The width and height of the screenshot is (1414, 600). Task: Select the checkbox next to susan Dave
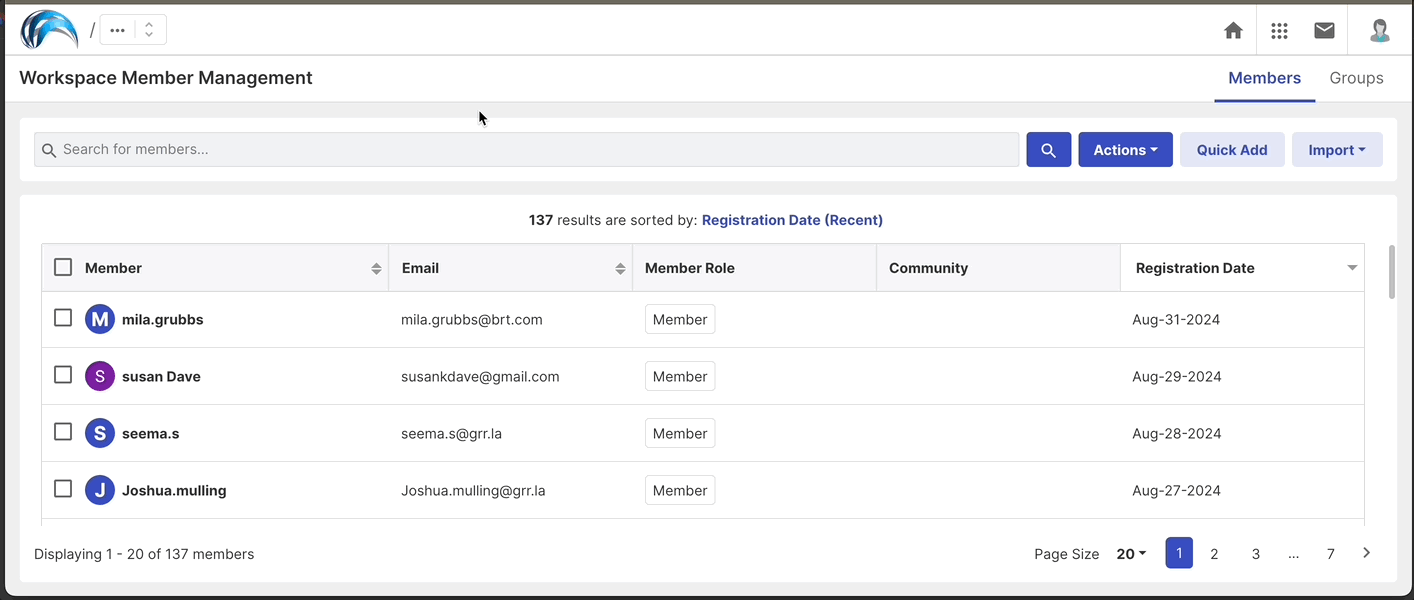click(63, 374)
